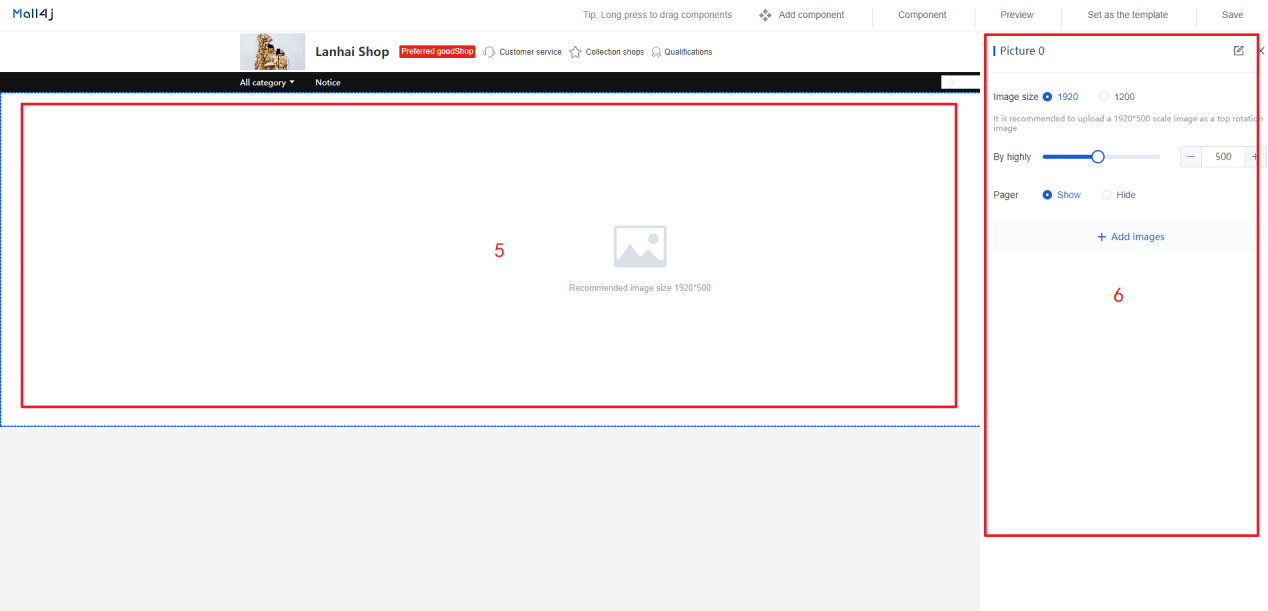Click the Recommended image size 1920*500 text

640,288
